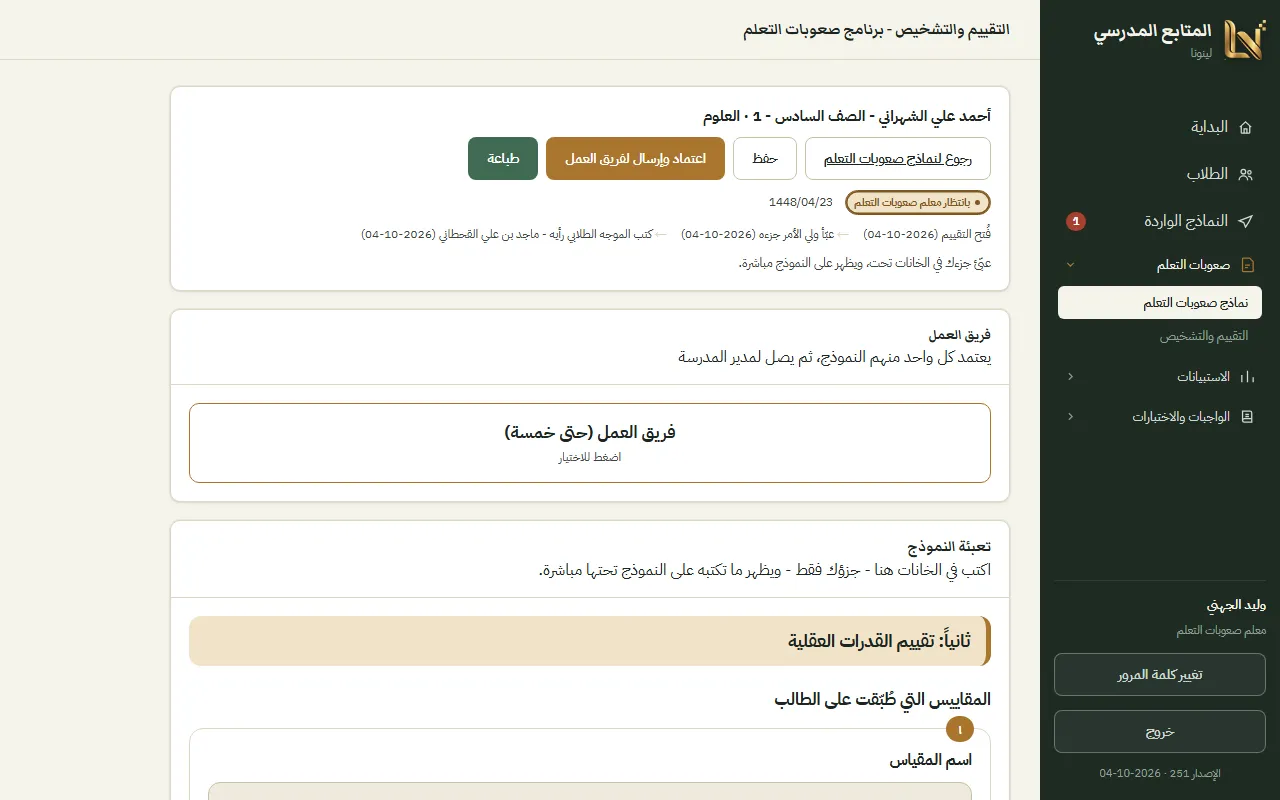This screenshot has width=1280, height=800.
Task: Select نماذج صعوبات التعلم in the sidebar submenu
Action: pos(1160,303)
